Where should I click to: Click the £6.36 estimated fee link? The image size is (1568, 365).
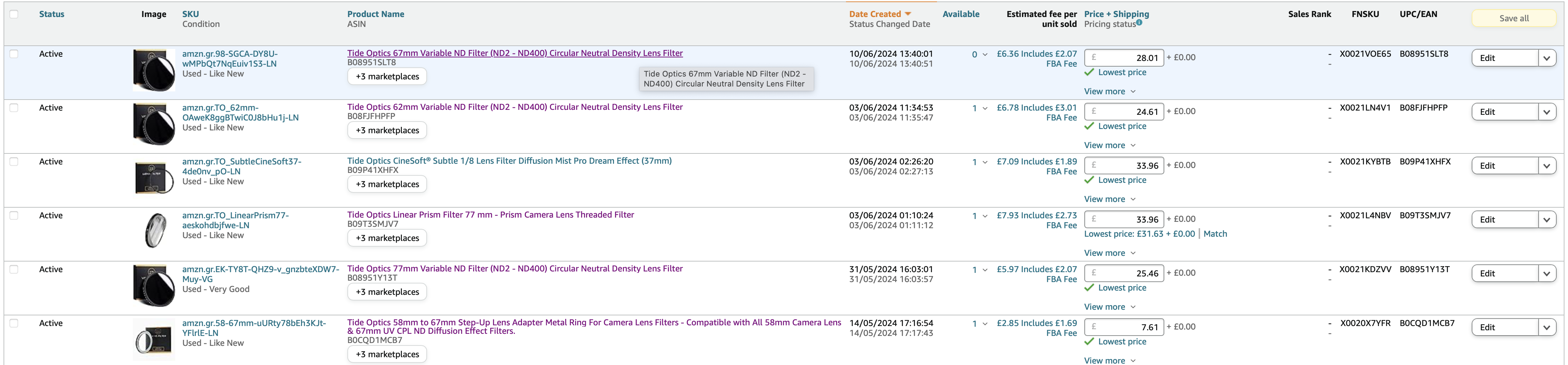click(1036, 58)
